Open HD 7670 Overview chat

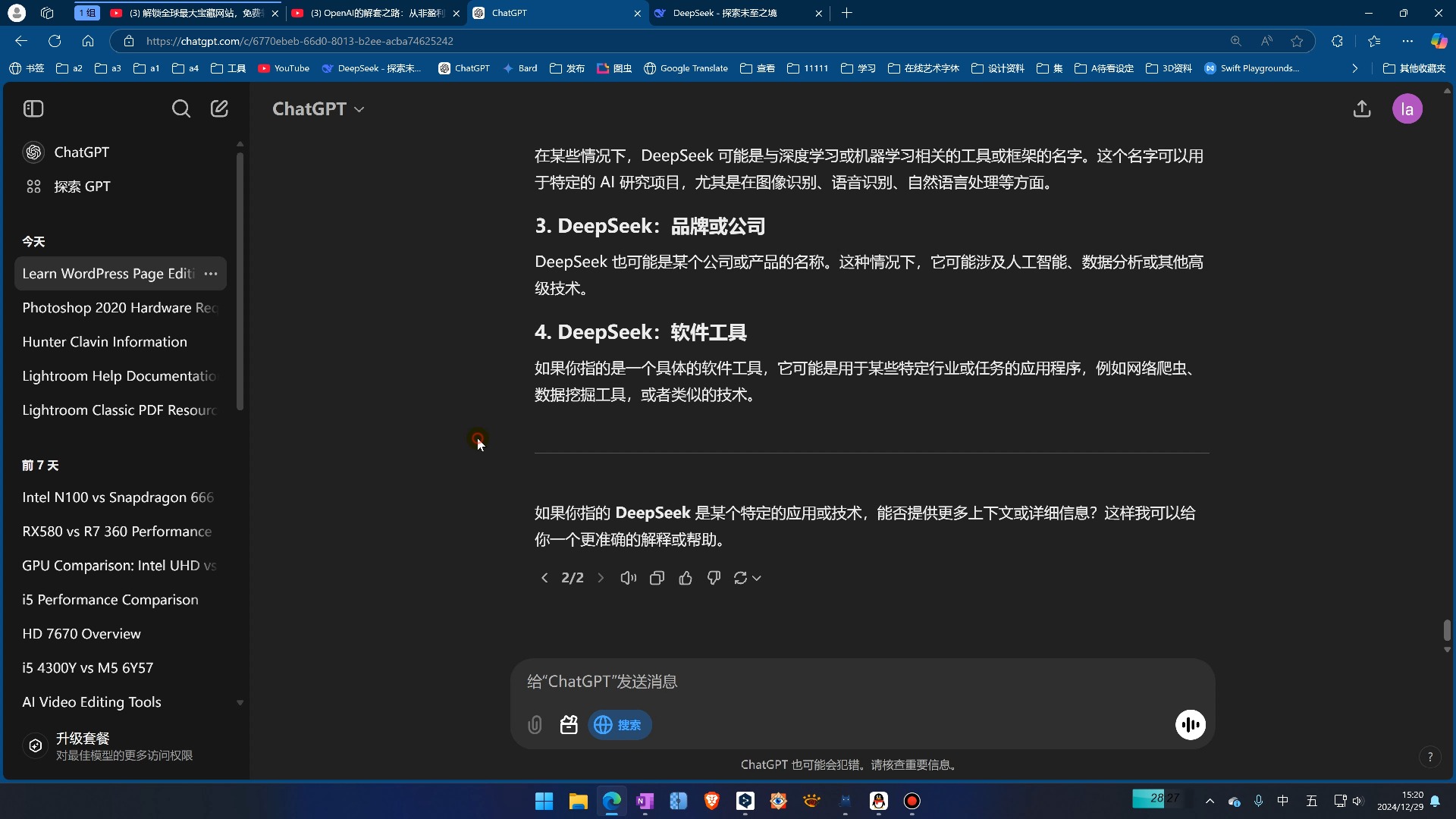(121, 634)
